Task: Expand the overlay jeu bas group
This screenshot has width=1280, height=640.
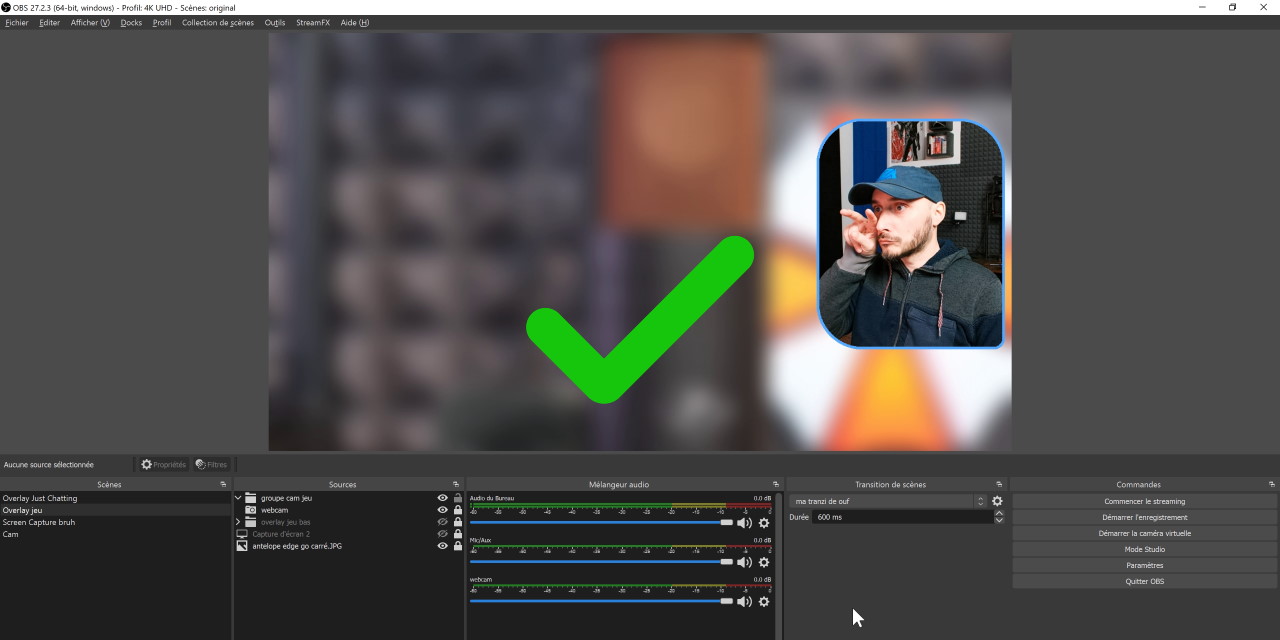Action: 238,522
